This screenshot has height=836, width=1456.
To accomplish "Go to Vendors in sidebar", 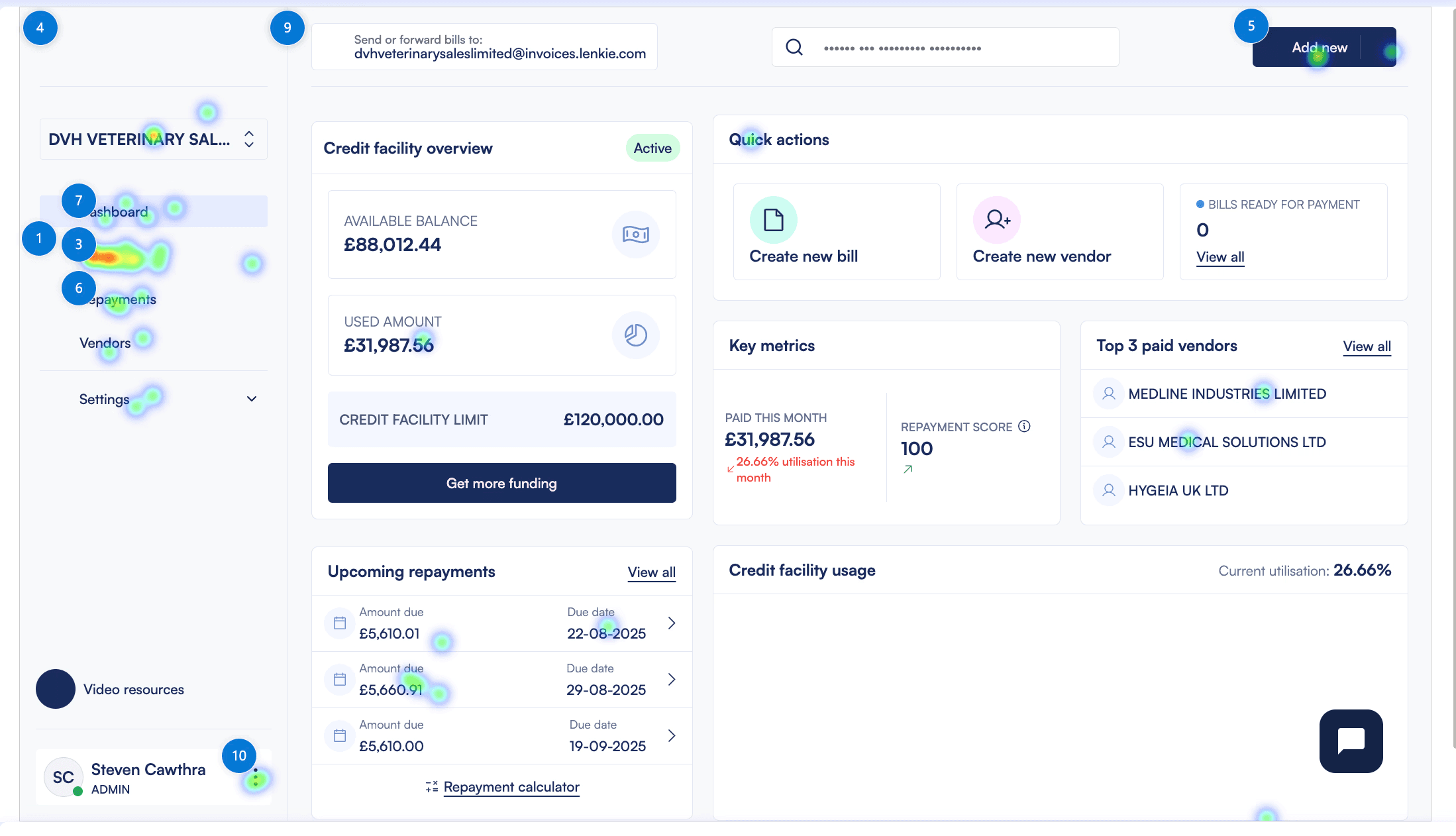I will click(x=105, y=343).
